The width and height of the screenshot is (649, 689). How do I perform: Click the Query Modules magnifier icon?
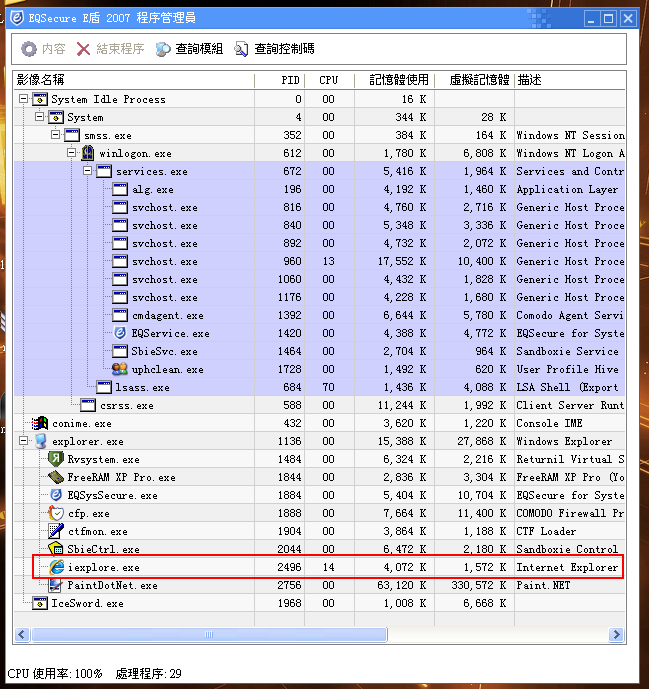pos(163,49)
